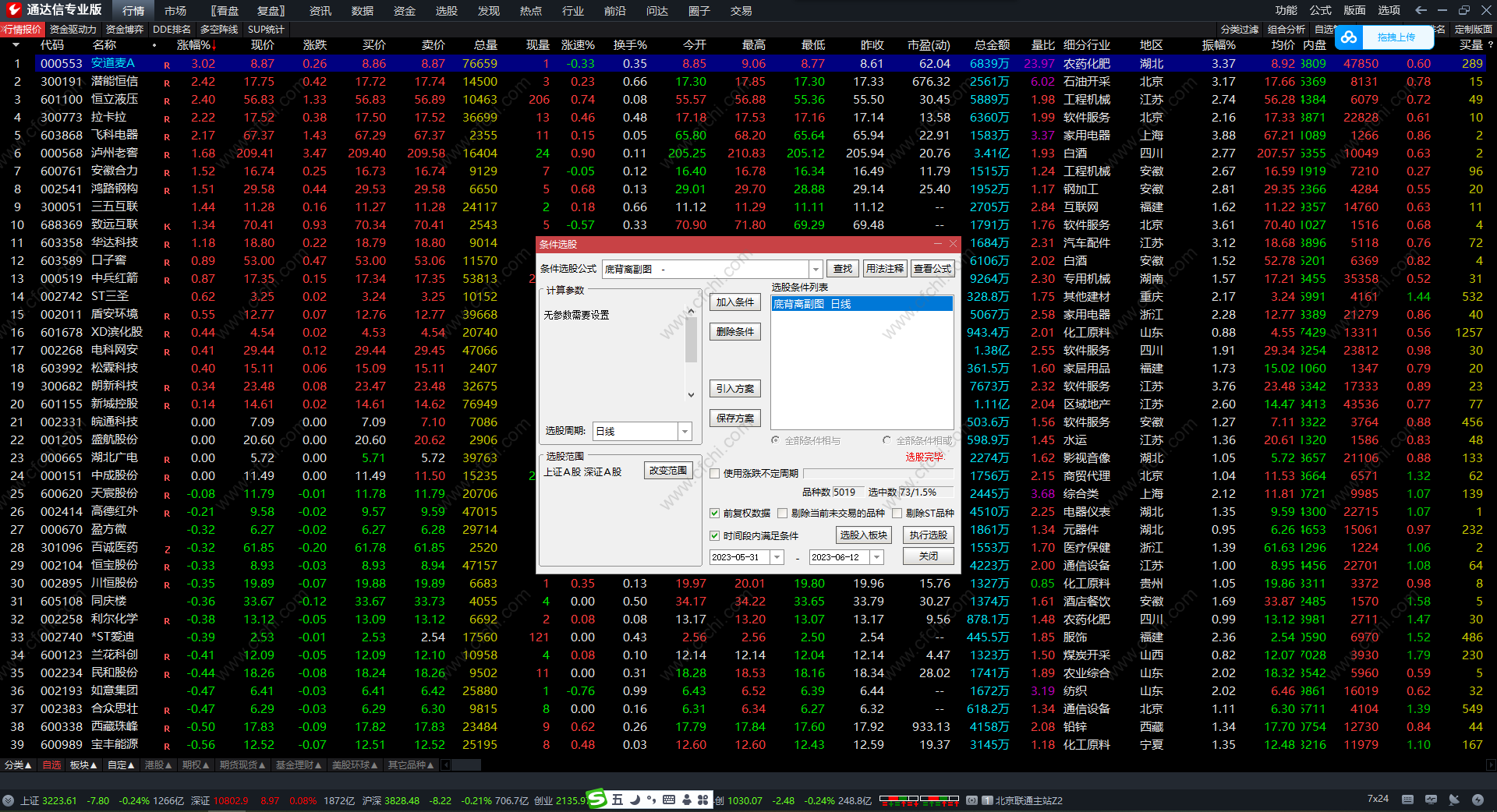The width and height of the screenshot is (1497, 812).
Task: Check the 剔除ST品种 checkbox
Action: pyautogui.click(x=897, y=514)
